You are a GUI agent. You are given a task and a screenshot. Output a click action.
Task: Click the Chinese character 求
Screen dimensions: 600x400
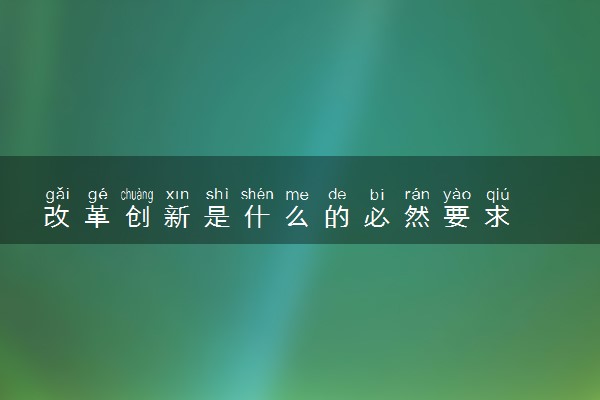[497, 216]
